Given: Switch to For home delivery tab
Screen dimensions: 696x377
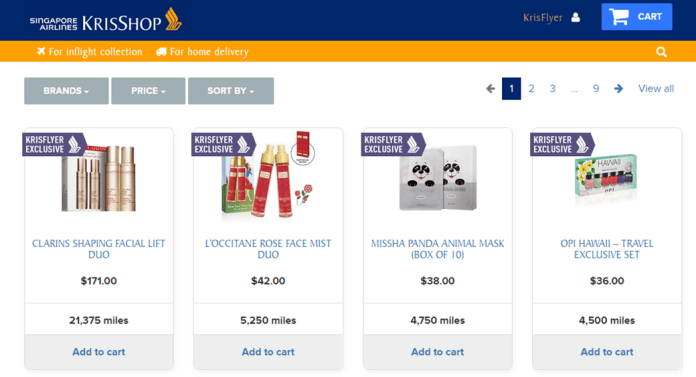Looking at the screenshot, I should coord(202,52).
